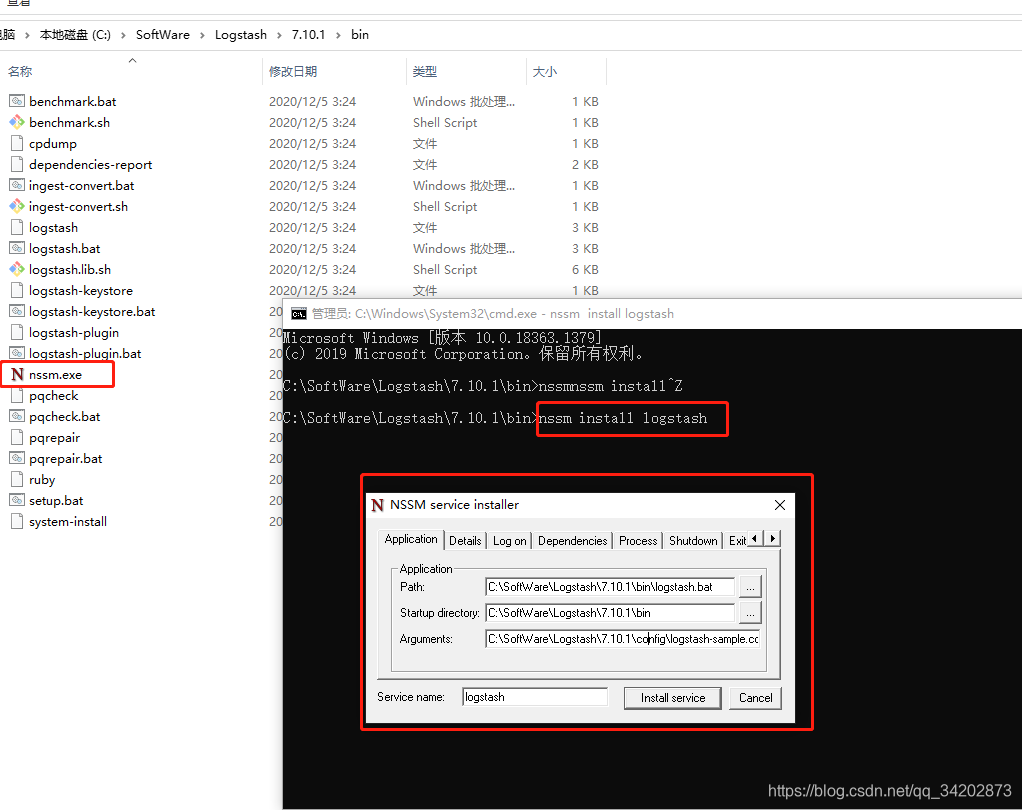The image size is (1022, 810).
Task: Click the logstash.lib.sh script icon
Action: tap(17, 269)
